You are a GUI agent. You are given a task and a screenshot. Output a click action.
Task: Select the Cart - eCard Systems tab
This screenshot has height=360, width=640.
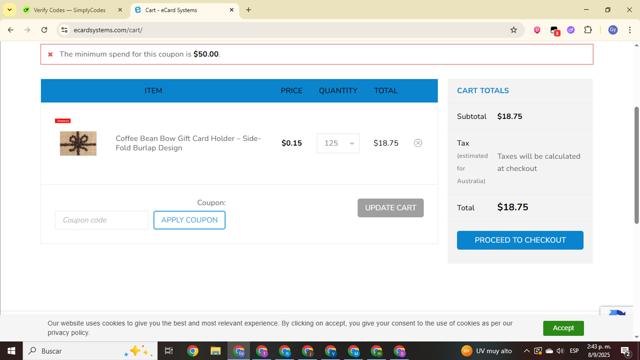(184, 10)
